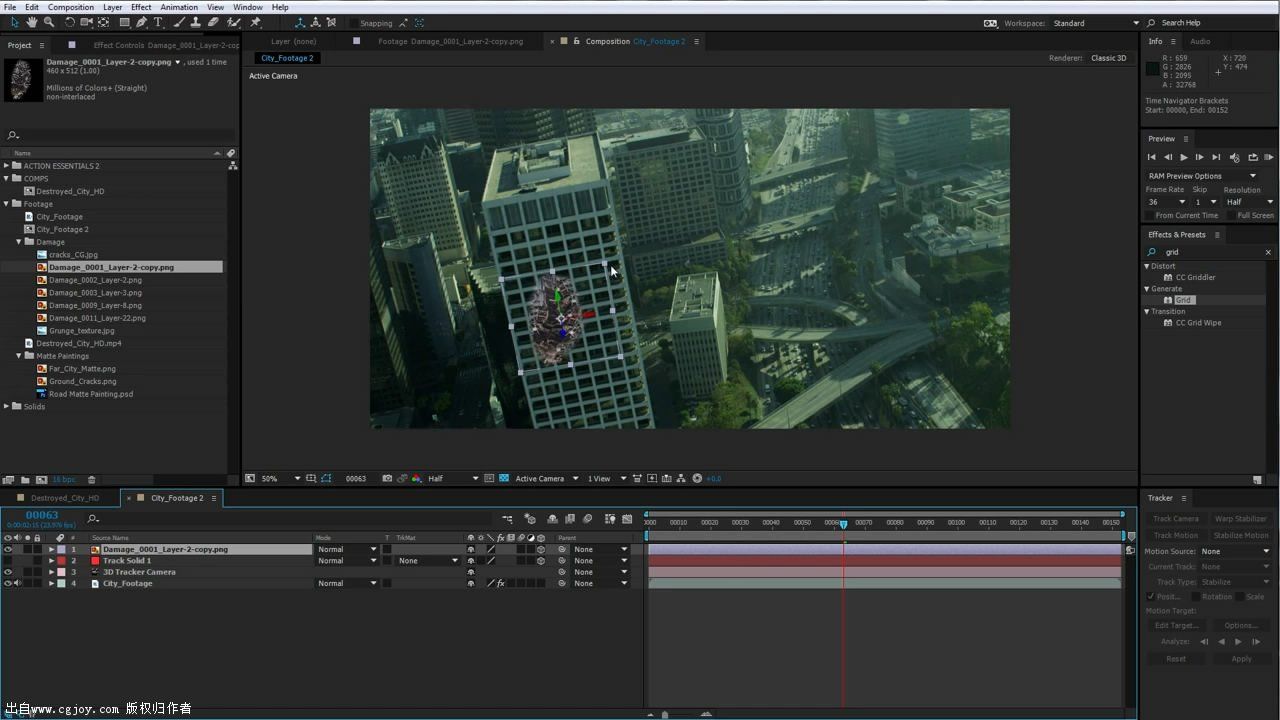Switch to the Destroyed_City_HD timeline tab

pyautogui.click(x=65, y=498)
